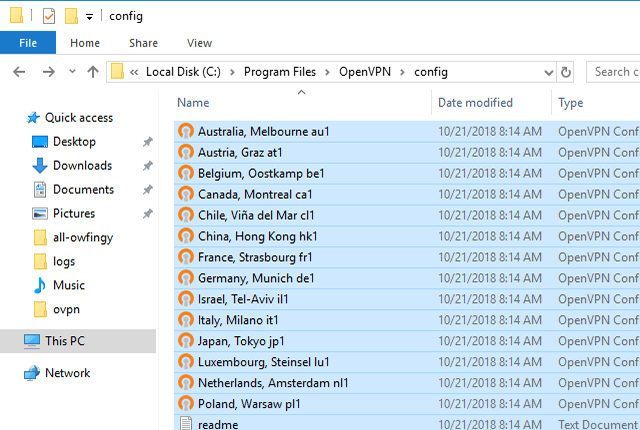The height and width of the screenshot is (430, 640).
Task: Click the Netherlands, Amsterdam nl1 OpenVPN icon
Action: click(186, 383)
